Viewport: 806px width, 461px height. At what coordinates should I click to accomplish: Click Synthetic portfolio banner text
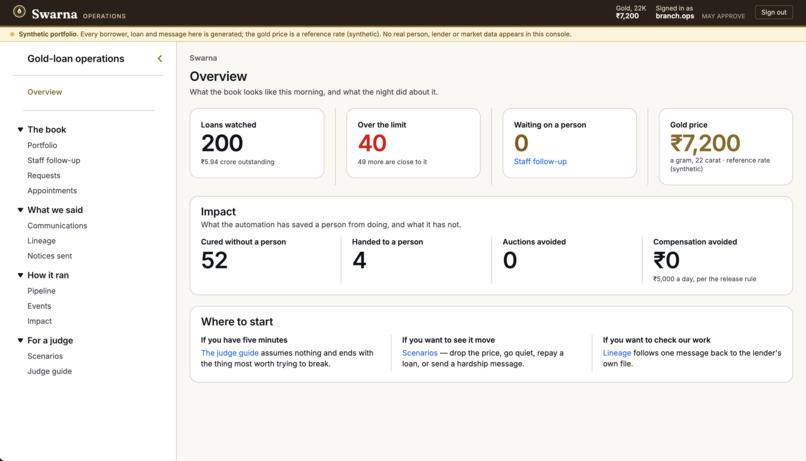[295, 34]
